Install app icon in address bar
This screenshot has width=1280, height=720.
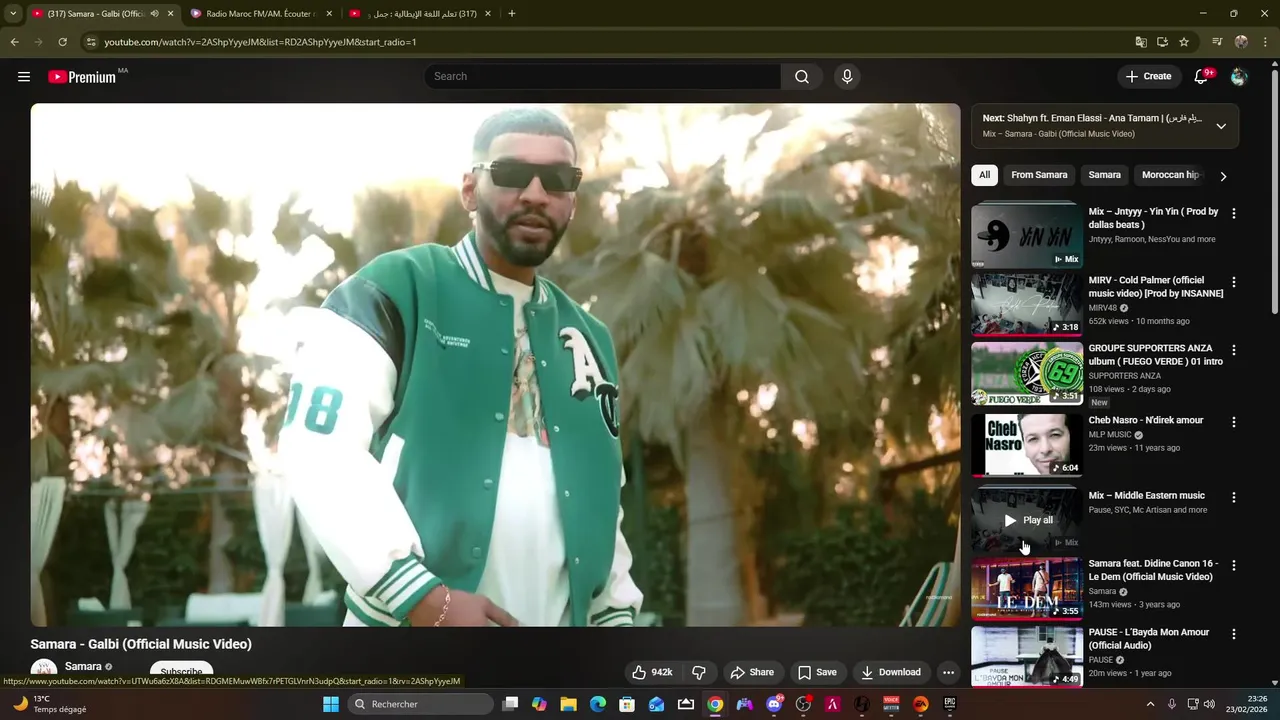click(x=1162, y=42)
